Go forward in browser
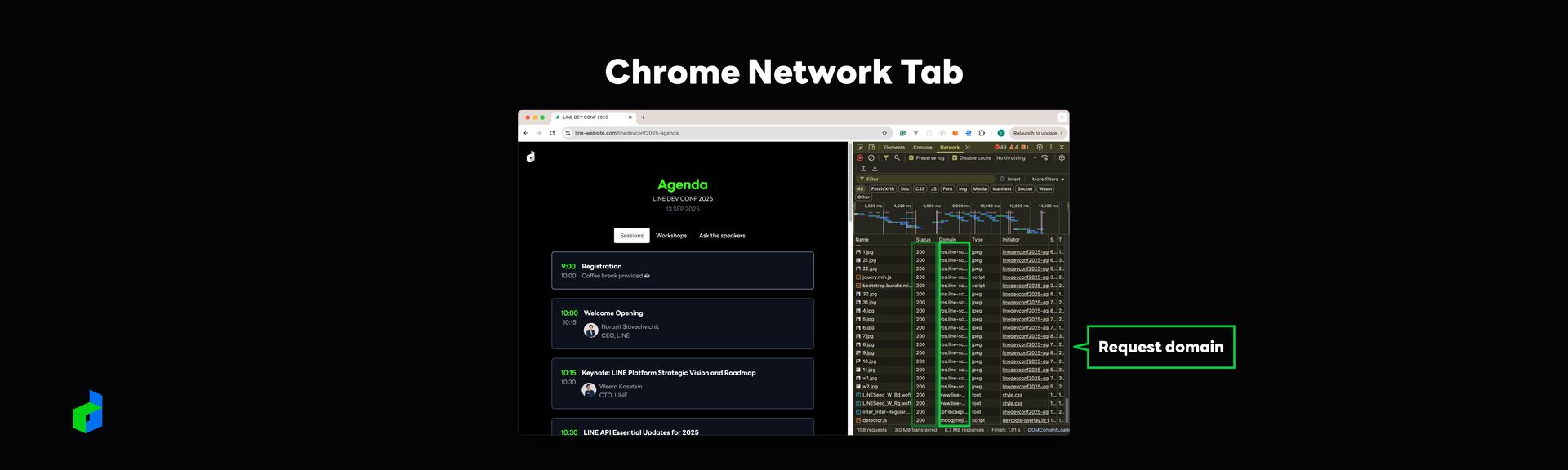The width and height of the screenshot is (1568, 470). pos(539,133)
